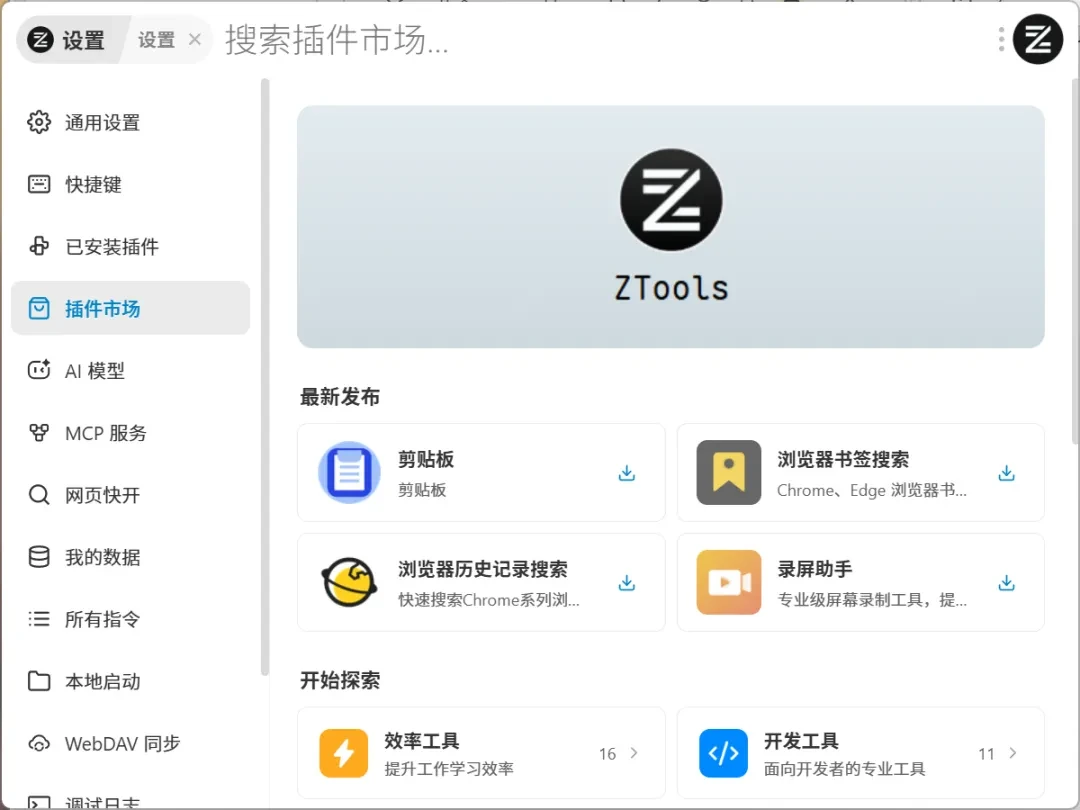Viewport: 1080px width, 810px height.
Task: Click the ZTools avatar in top right
Action: [x=1038, y=39]
